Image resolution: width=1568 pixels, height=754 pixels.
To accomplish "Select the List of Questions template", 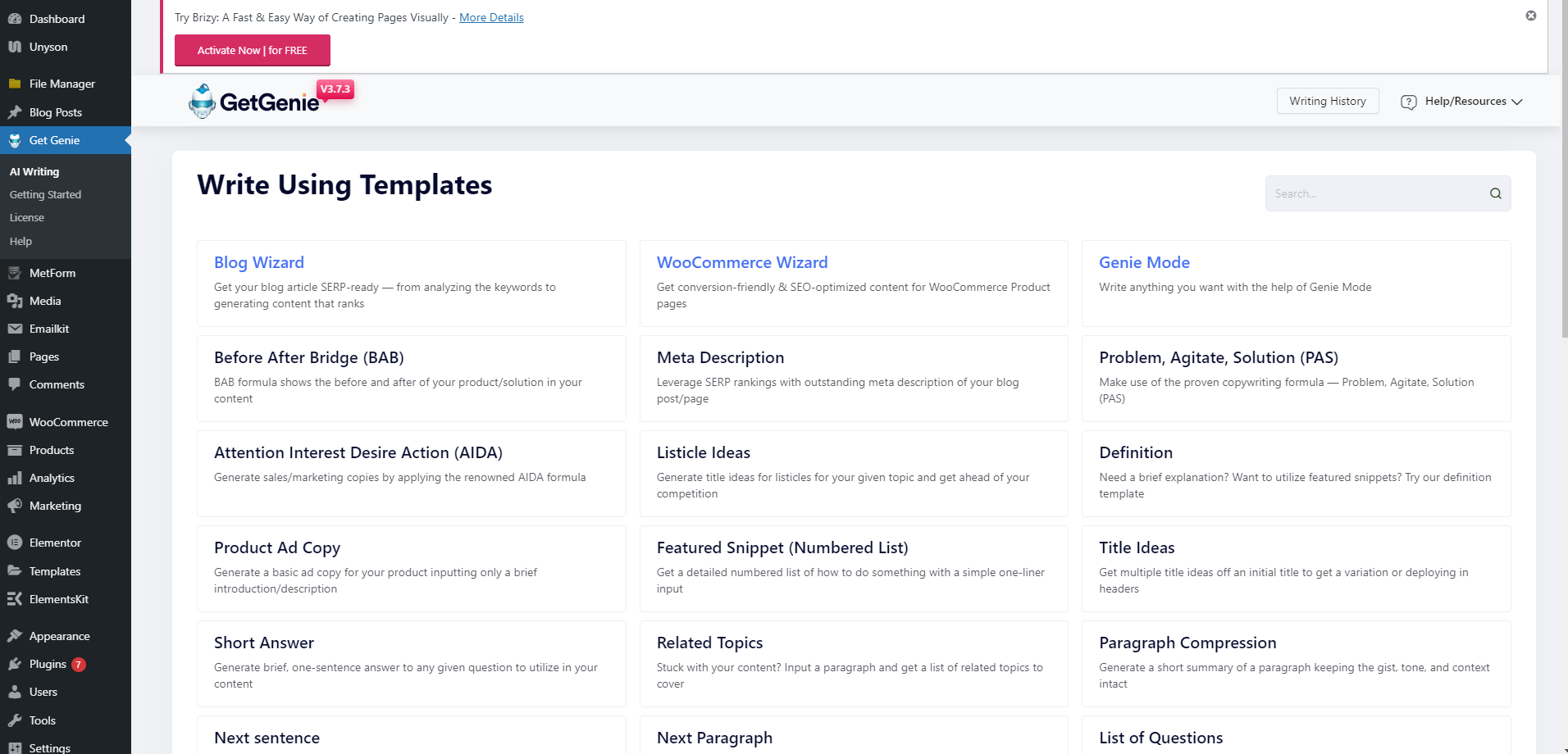I will point(1297,735).
